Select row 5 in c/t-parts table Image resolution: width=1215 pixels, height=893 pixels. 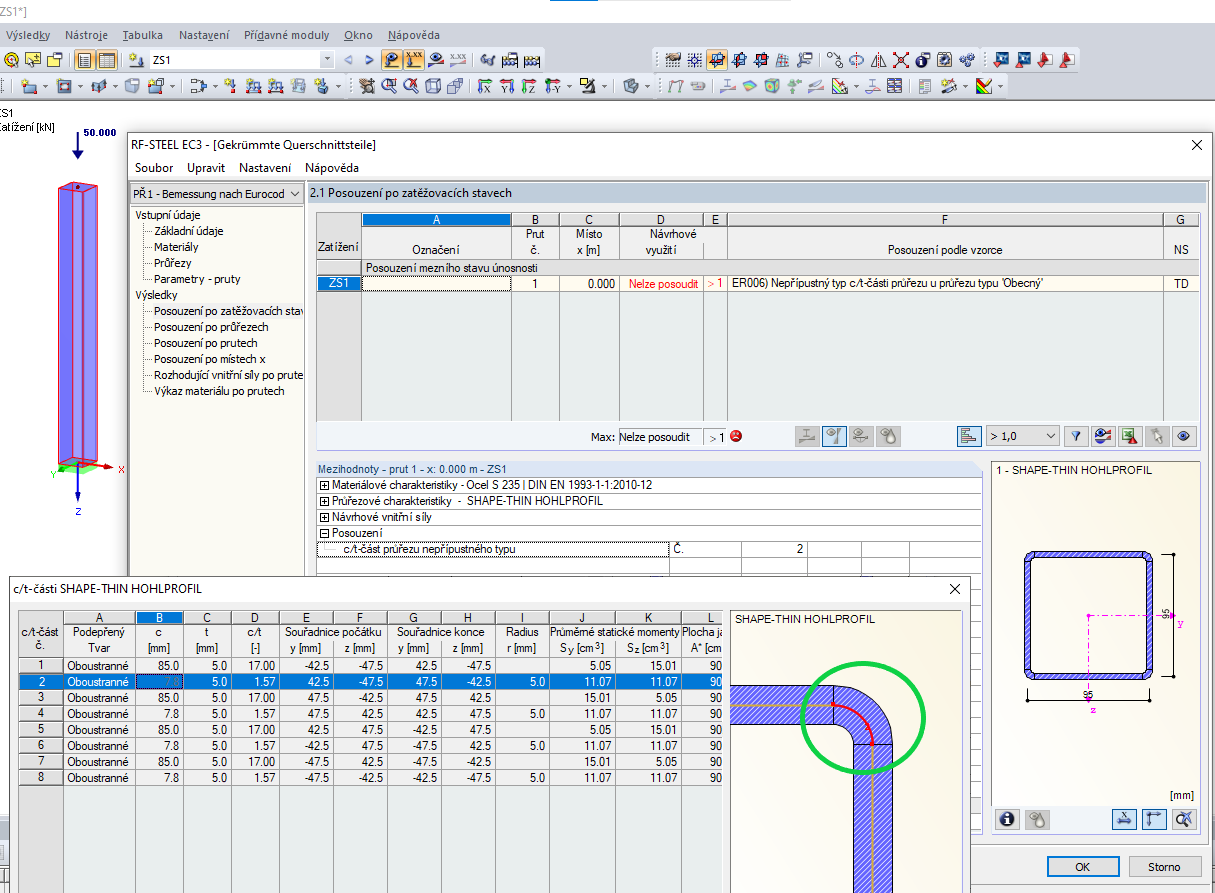40,729
